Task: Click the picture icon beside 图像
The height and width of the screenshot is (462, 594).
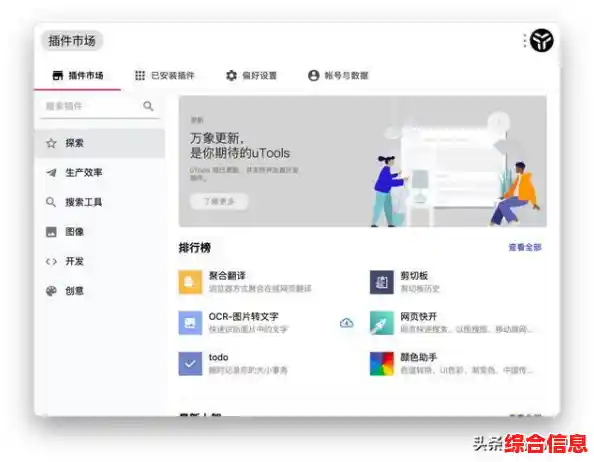Action: click(51, 232)
